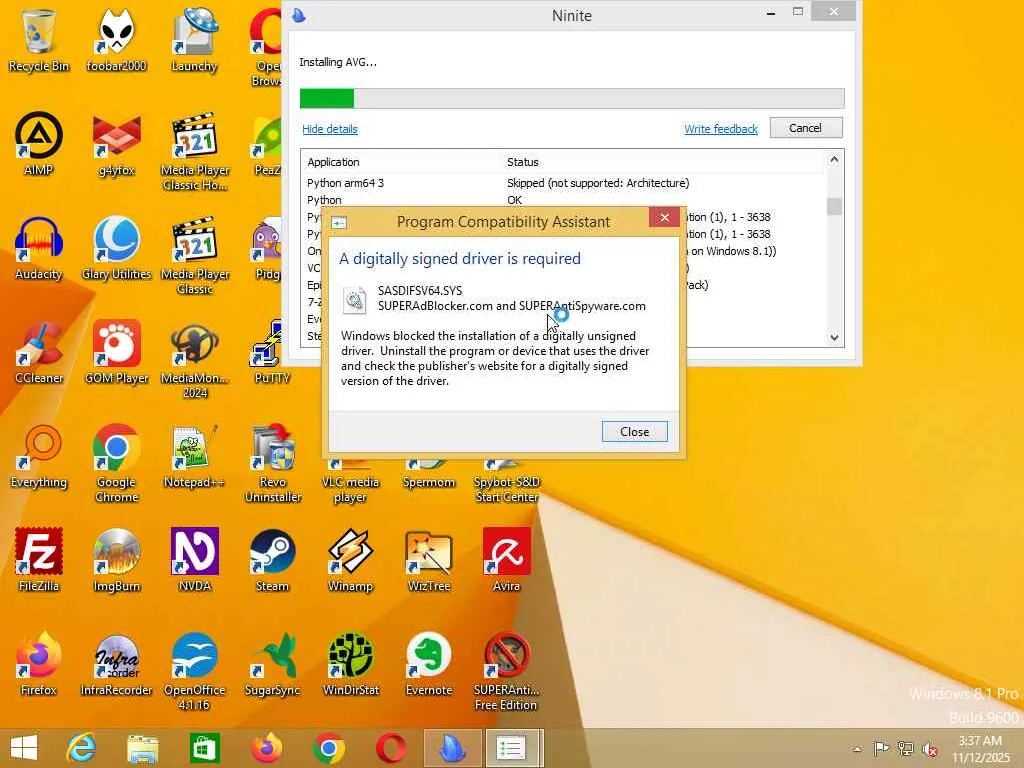Open the Avira desktop shortcut
Viewport: 1024px width, 768px height.
(506, 560)
